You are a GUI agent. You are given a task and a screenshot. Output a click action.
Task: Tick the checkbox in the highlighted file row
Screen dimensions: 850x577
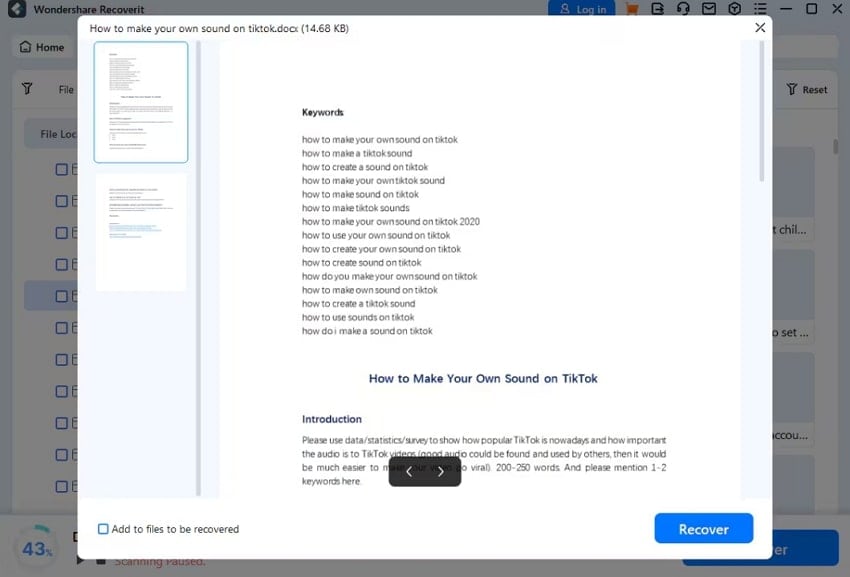coord(62,296)
